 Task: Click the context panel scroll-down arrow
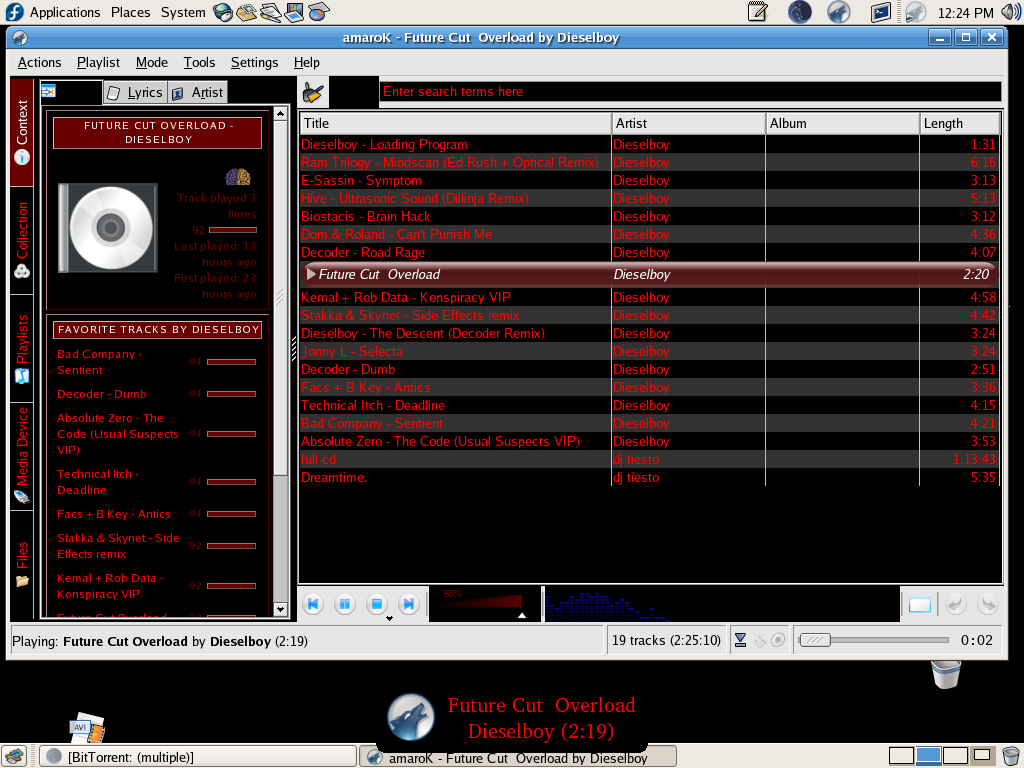tap(281, 609)
